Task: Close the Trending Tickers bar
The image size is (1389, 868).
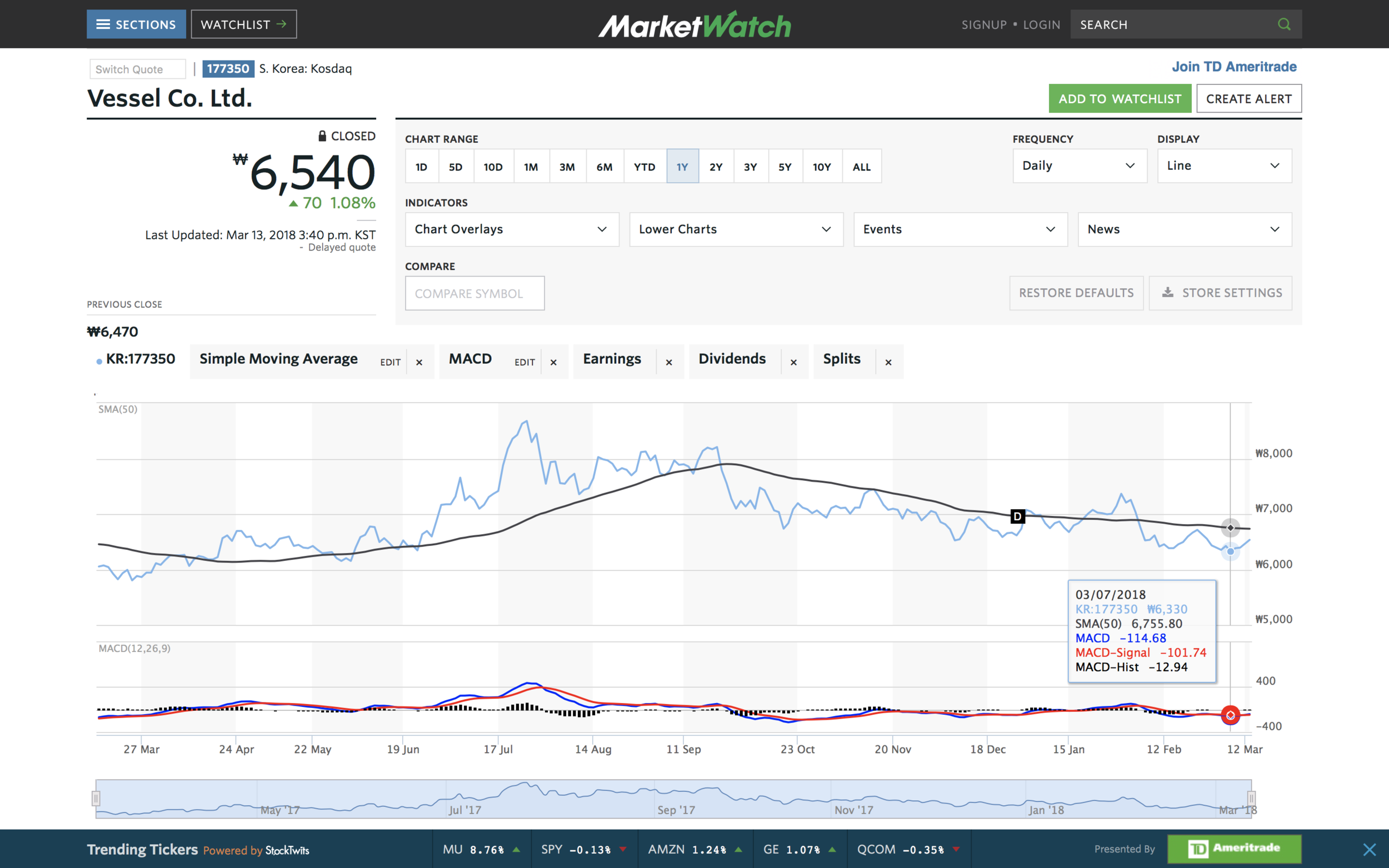Action: point(1369,849)
